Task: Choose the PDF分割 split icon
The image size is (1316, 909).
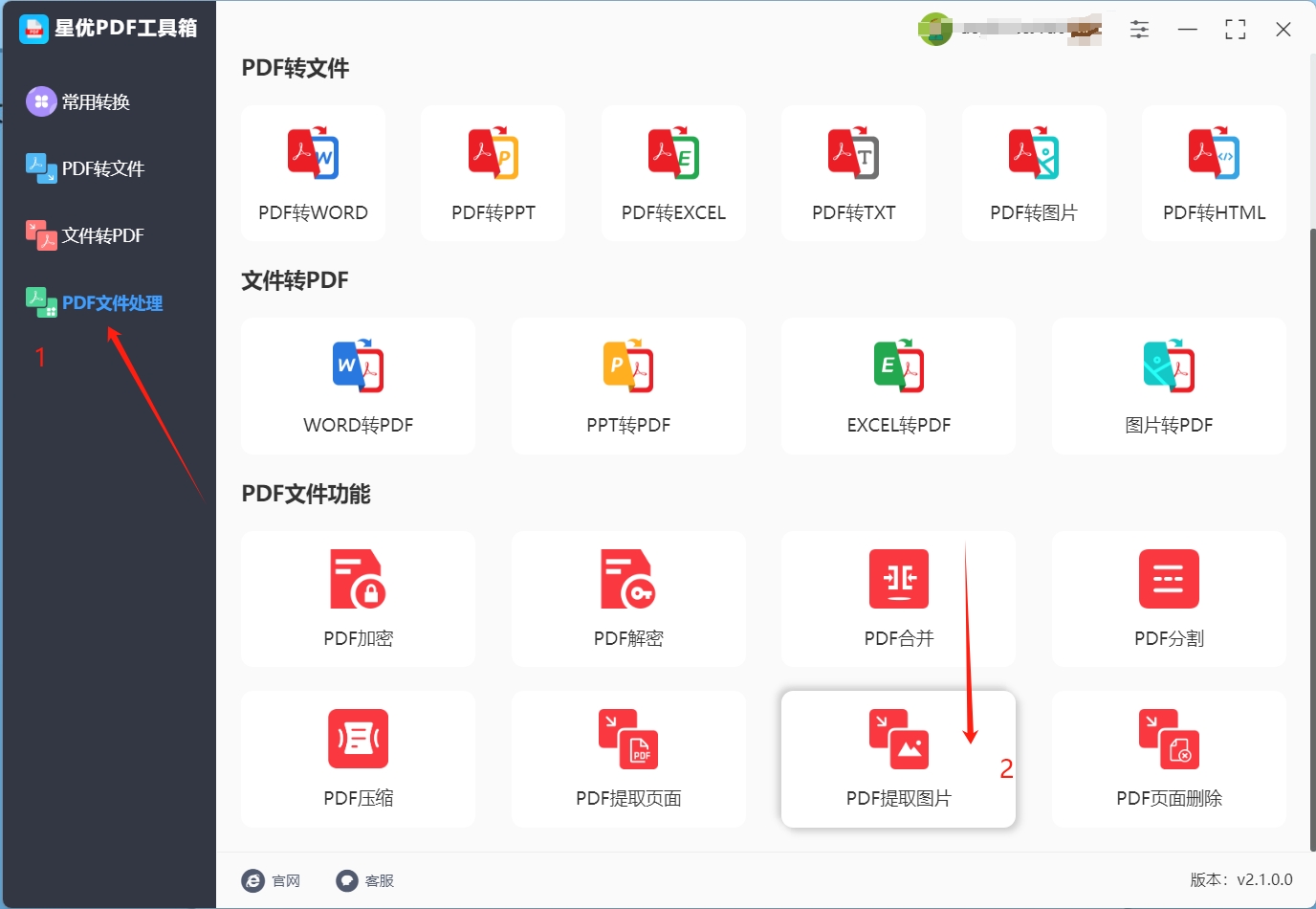Action: pos(1169,579)
